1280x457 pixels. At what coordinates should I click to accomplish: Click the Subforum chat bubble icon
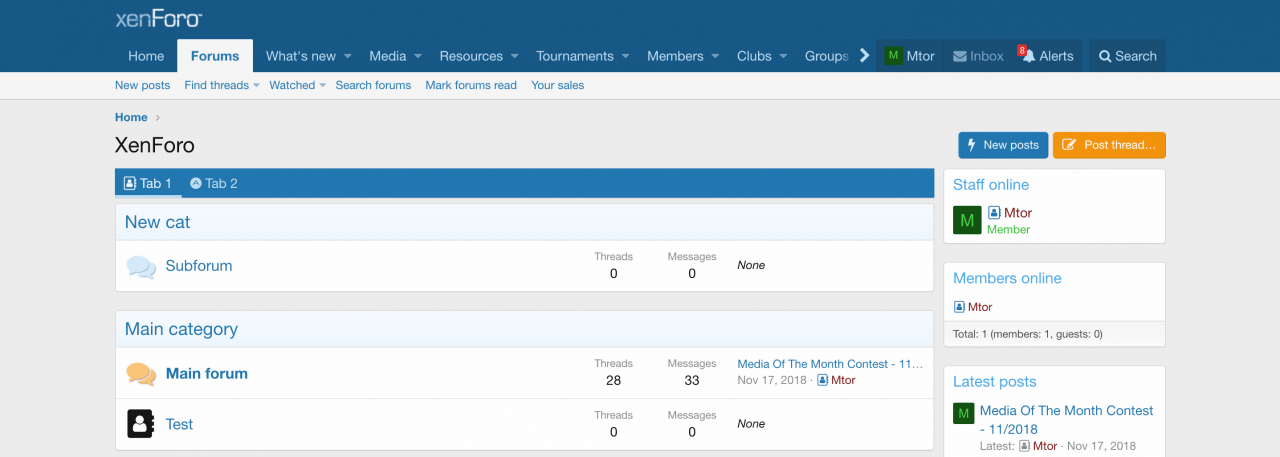click(x=141, y=267)
